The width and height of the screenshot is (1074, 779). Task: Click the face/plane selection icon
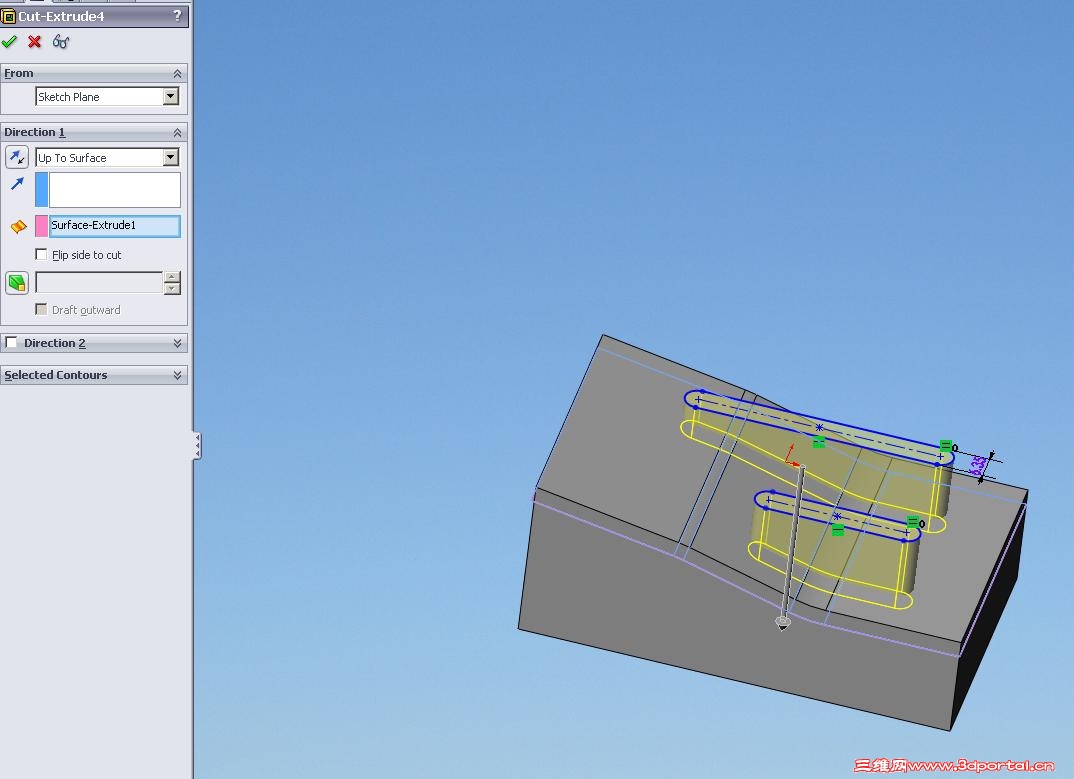pyautogui.click(x=18, y=226)
